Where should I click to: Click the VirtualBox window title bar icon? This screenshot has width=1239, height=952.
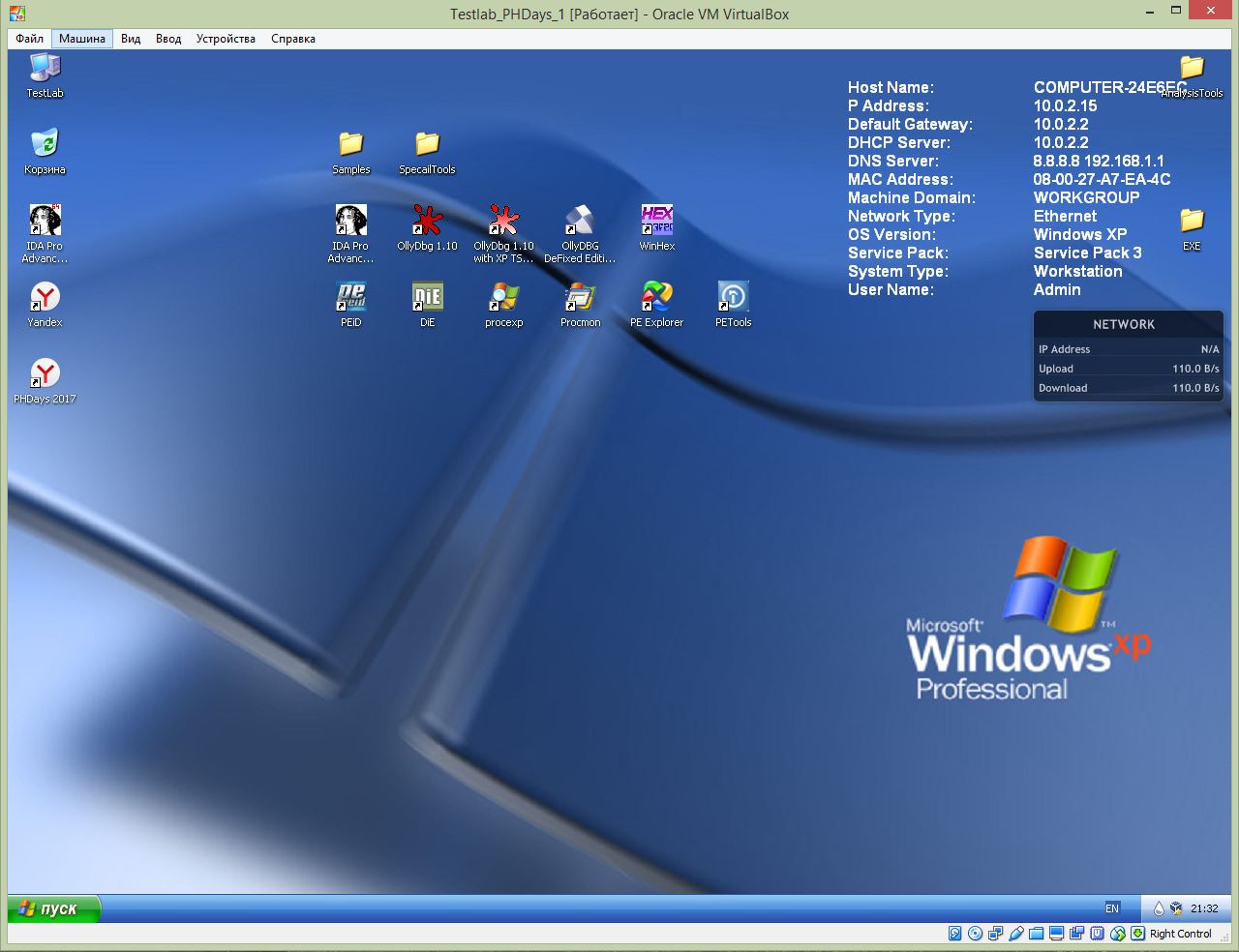[x=16, y=14]
